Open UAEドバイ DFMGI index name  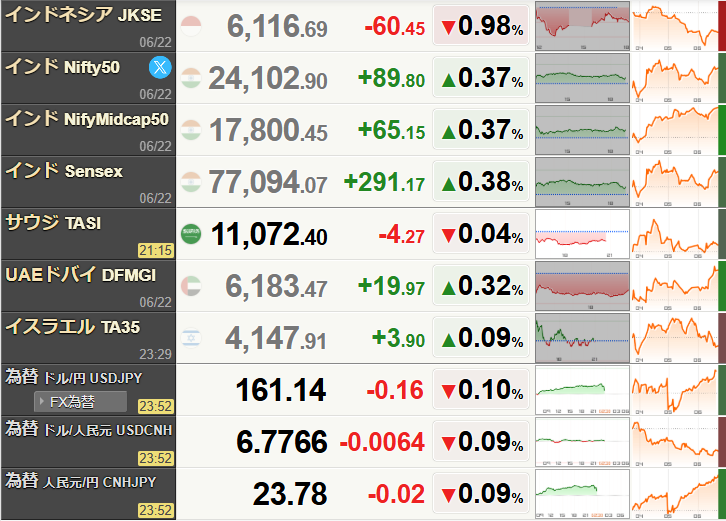coord(81,275)
